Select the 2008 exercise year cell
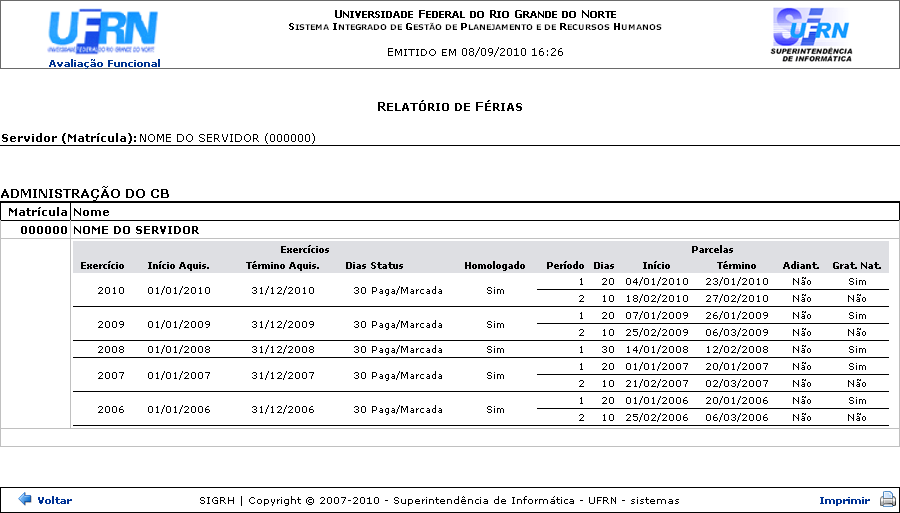 click(111, 350)
